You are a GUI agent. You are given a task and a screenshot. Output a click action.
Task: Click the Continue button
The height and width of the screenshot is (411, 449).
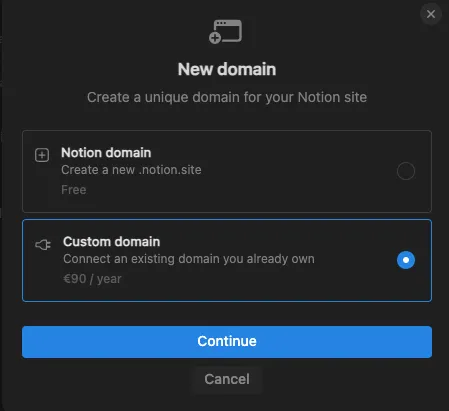(227, 342)
